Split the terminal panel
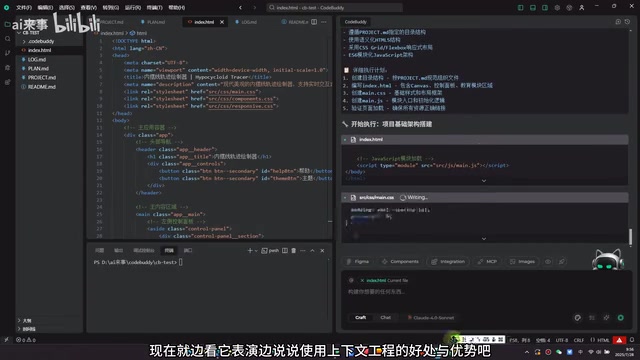640x360 pixels. point(285,250)
